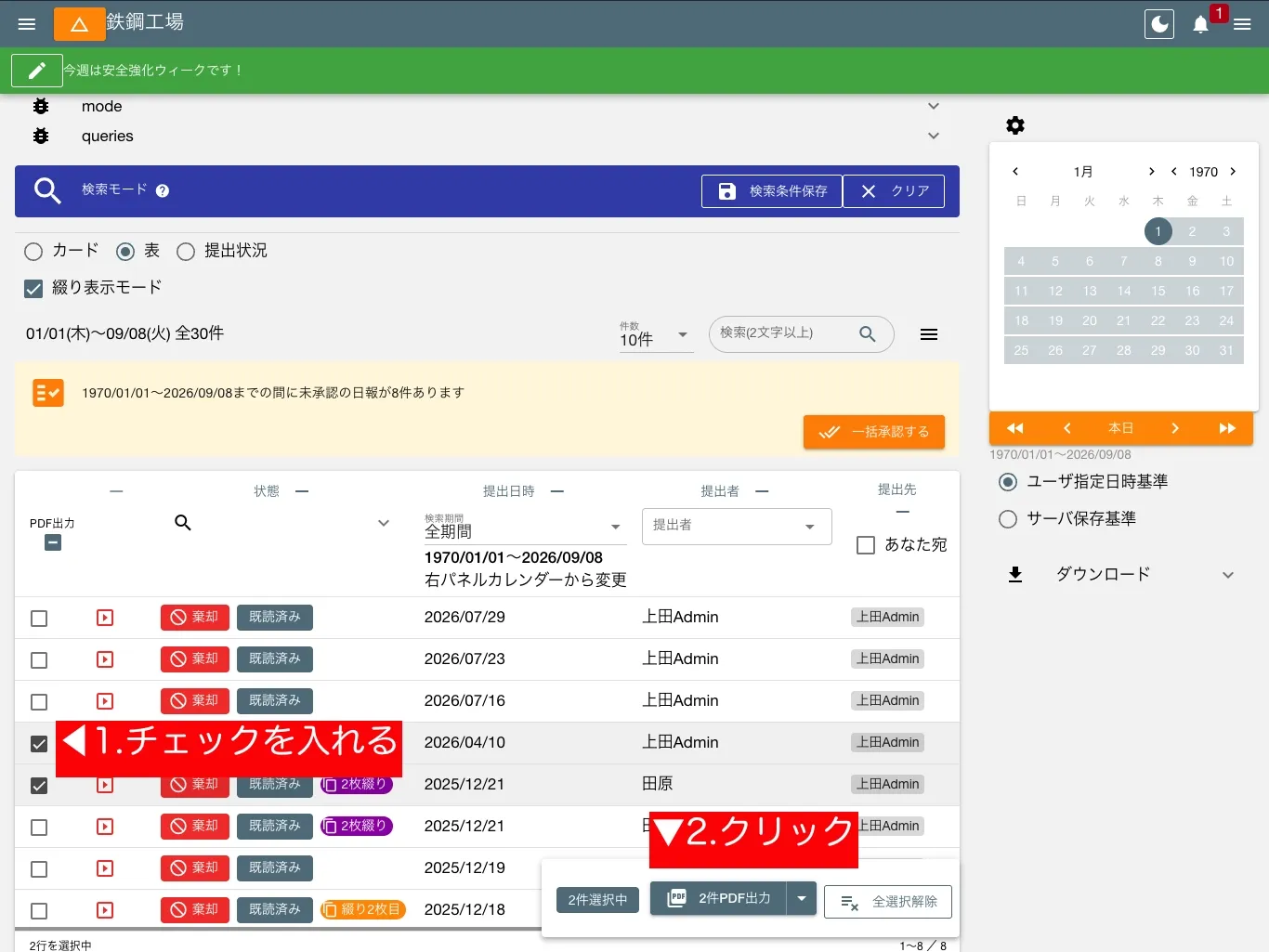1269x952 pixels.
Task: Open PDF output options dropdown arrow
Action: 801,898
